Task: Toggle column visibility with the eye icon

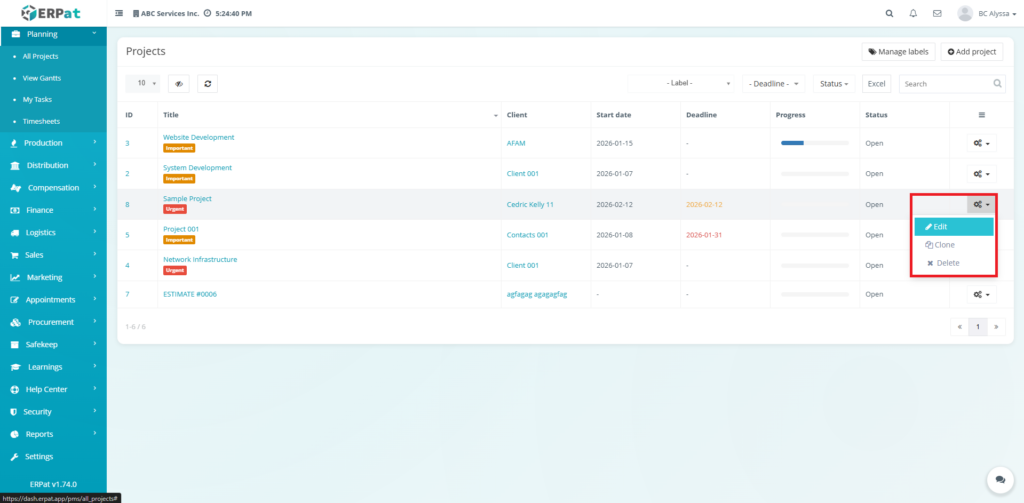Action: click(178, 84)
